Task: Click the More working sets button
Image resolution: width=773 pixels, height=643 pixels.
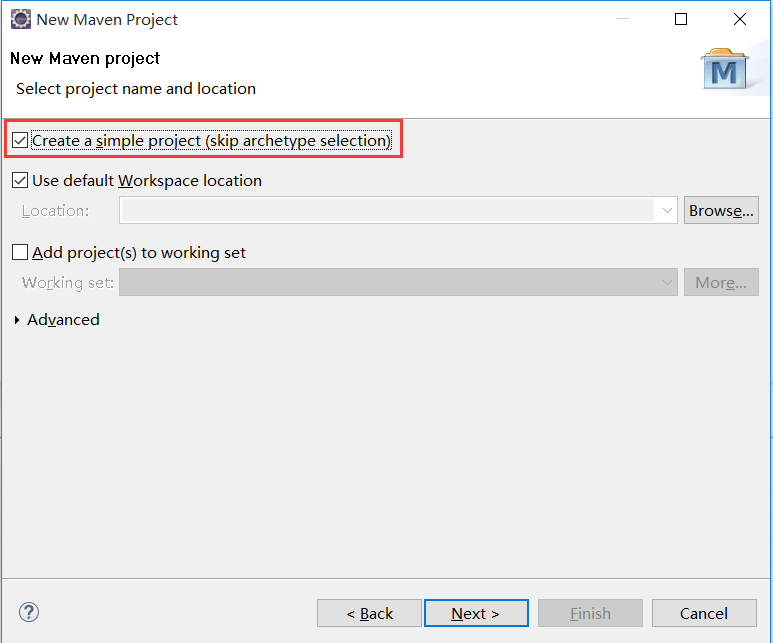Action: [x=721, y=283]
